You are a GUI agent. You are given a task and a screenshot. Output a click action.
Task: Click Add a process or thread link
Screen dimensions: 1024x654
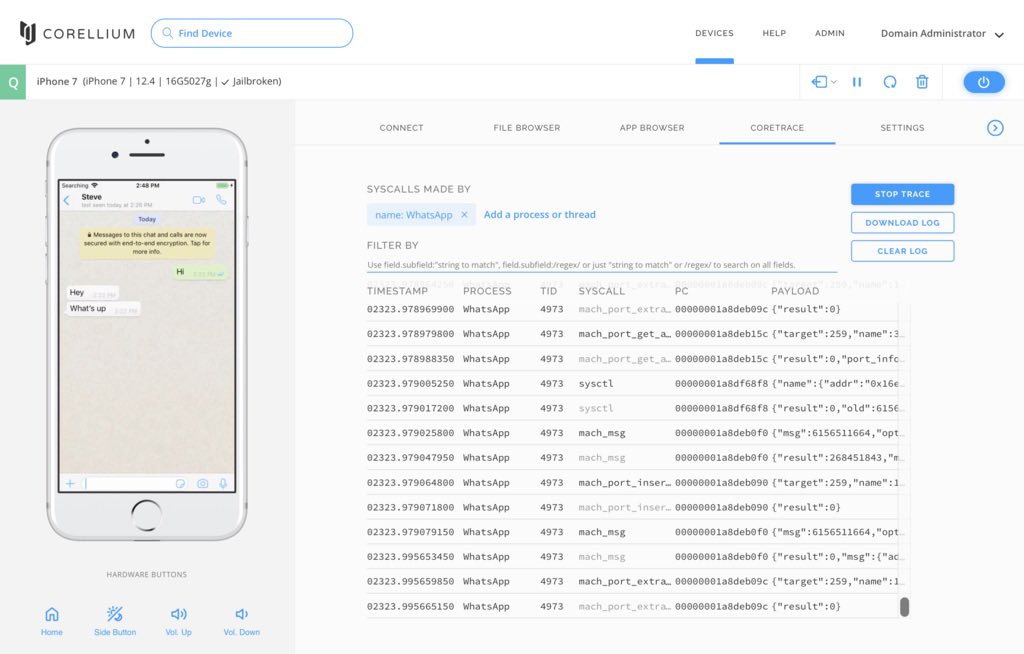point(539,214)
